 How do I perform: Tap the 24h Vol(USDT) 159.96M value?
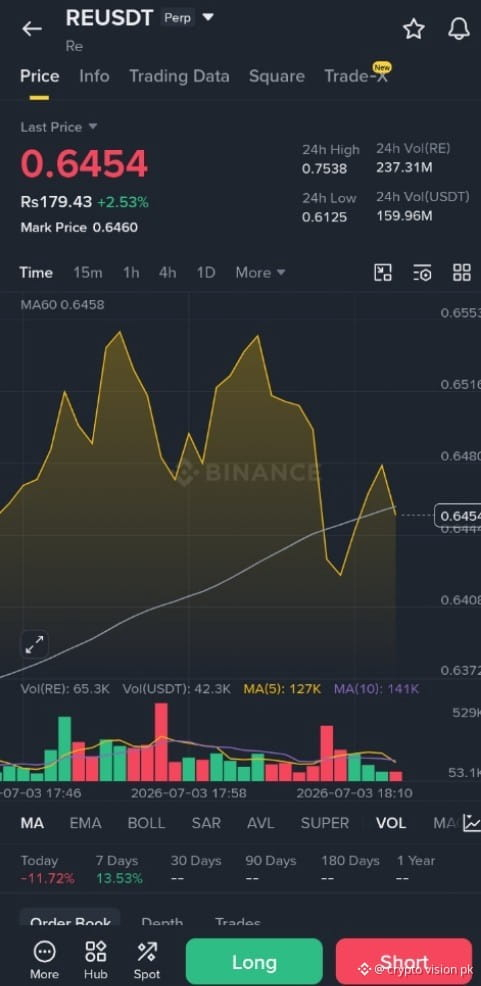(404, 216)
